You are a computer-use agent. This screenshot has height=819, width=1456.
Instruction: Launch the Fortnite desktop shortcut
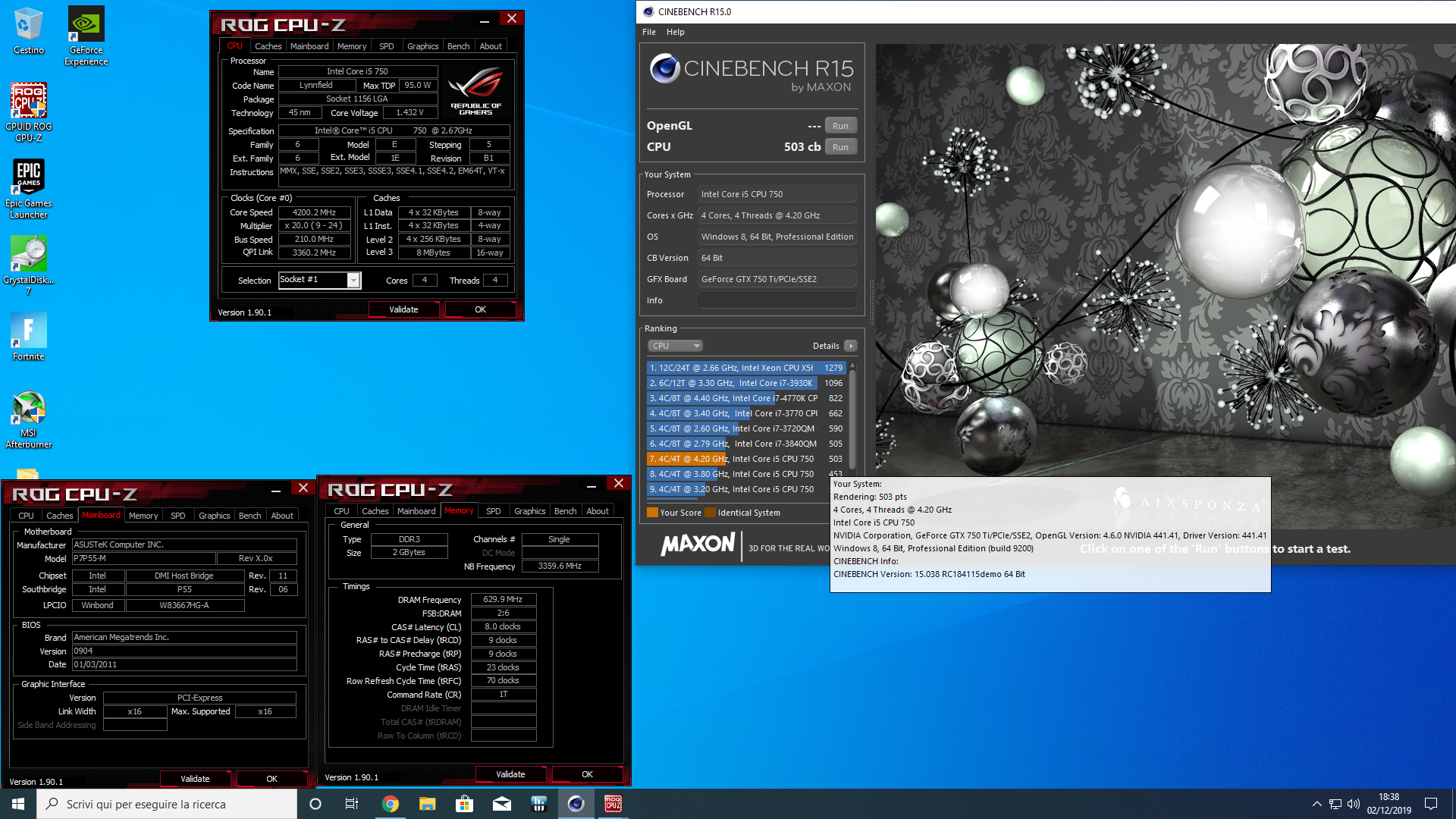point(28,337)
